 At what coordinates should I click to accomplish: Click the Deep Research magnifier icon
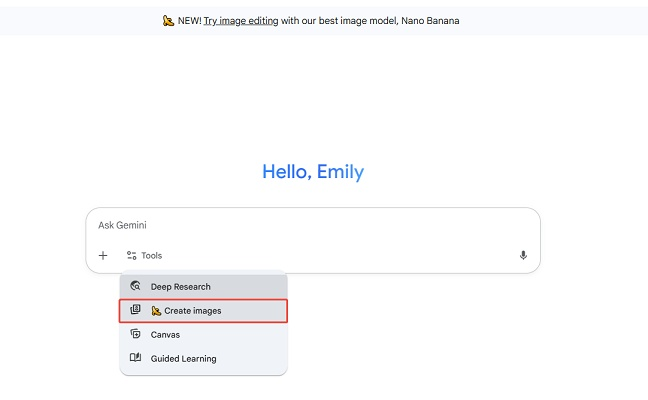tap(136, 287)
